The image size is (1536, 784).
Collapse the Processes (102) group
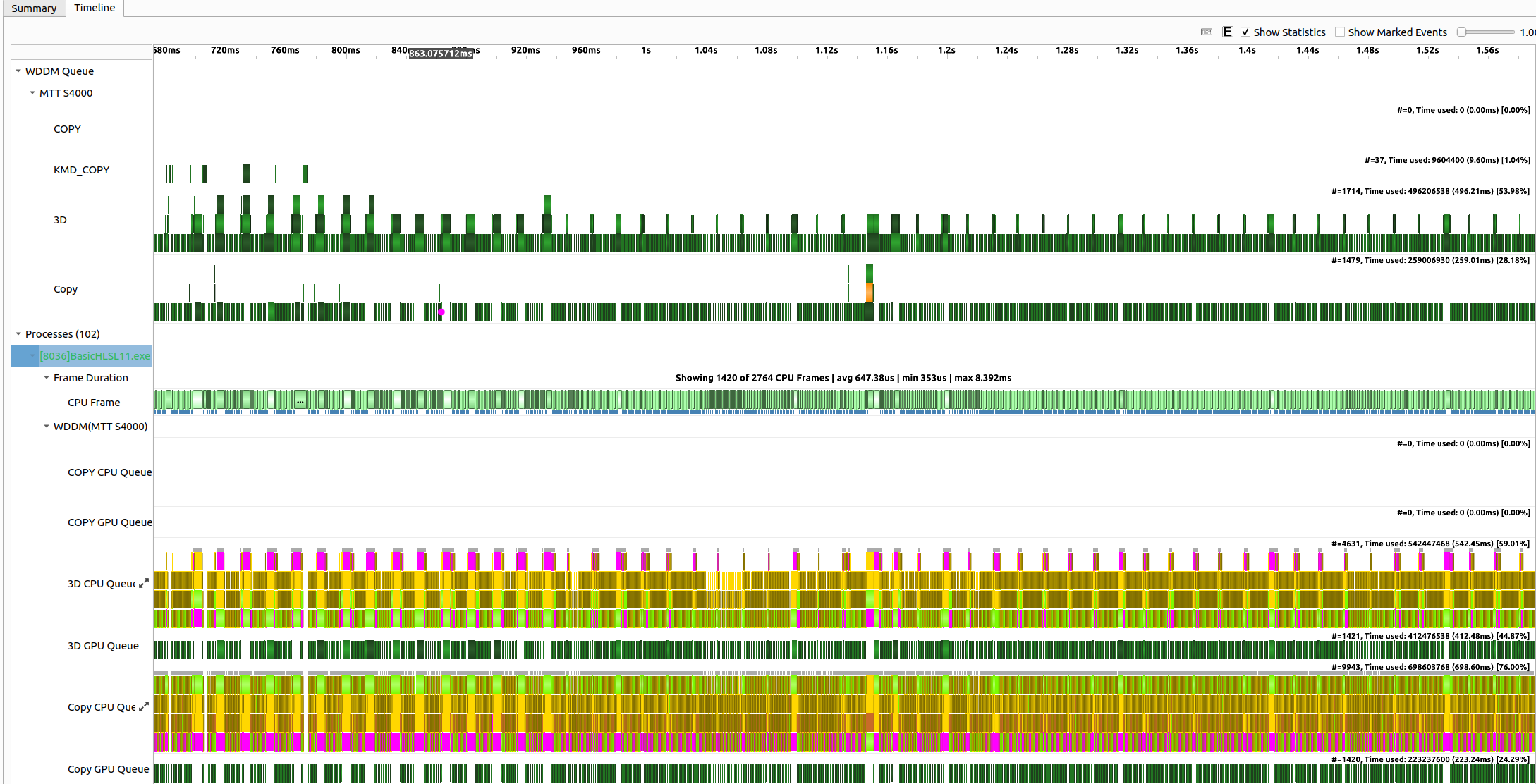(18, 334)
